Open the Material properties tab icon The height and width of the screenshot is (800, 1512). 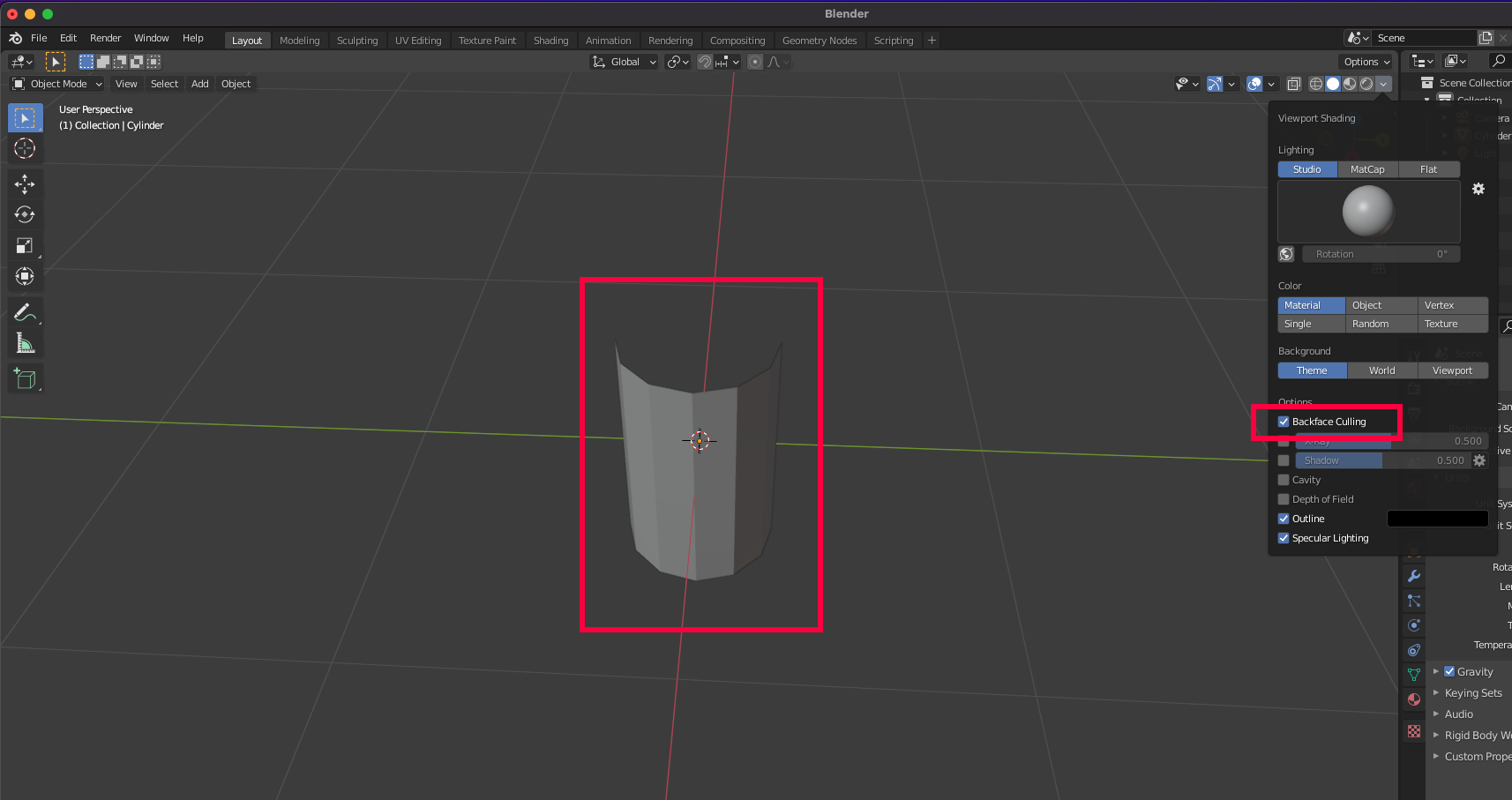[1414, 699]
